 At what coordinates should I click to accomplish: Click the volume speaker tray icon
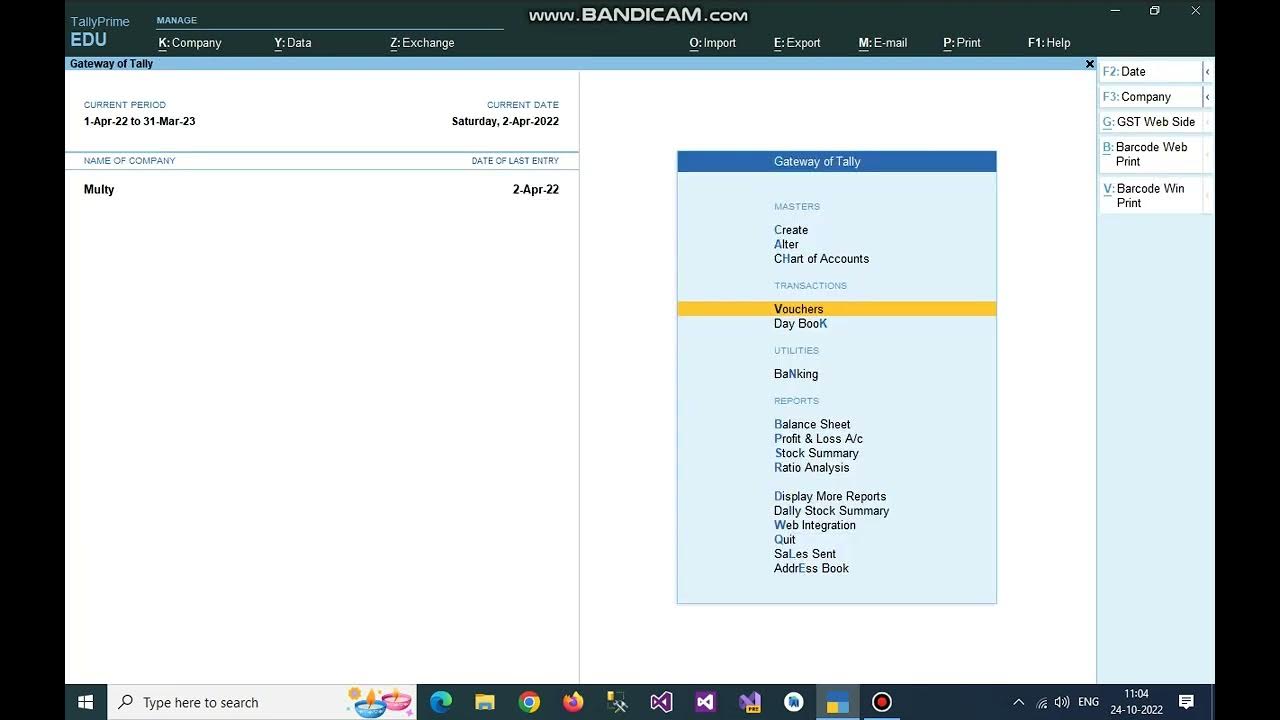1062,702
